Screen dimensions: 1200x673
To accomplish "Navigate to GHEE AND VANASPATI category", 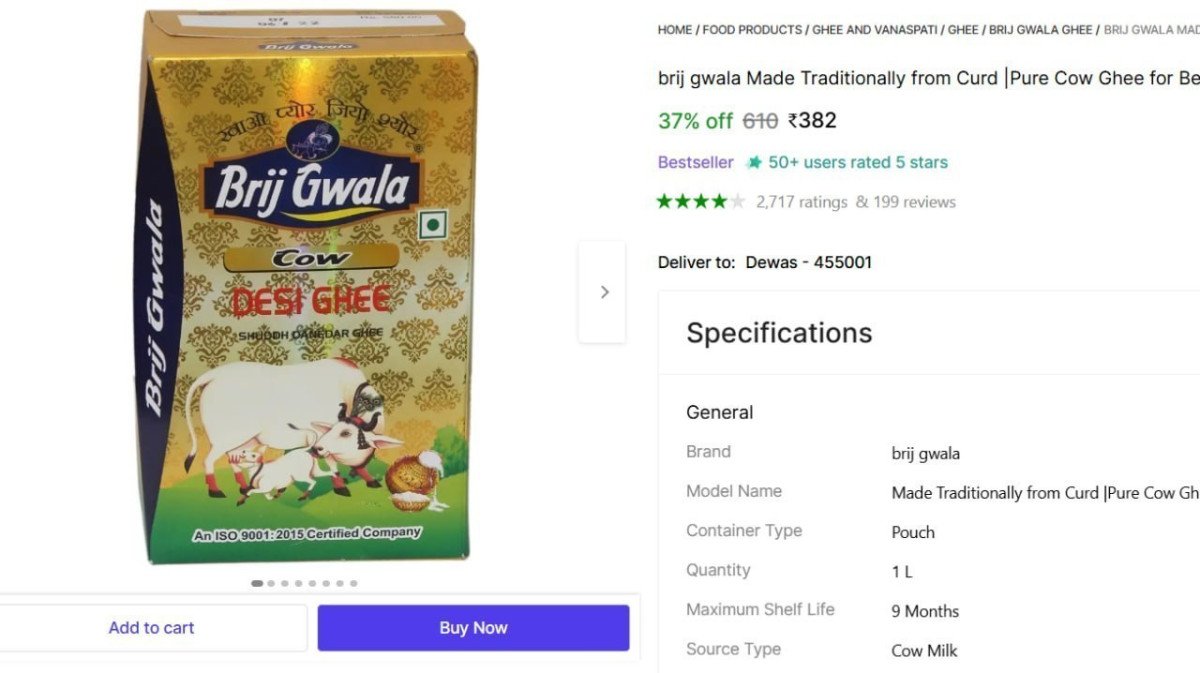I will pos(876,30).
